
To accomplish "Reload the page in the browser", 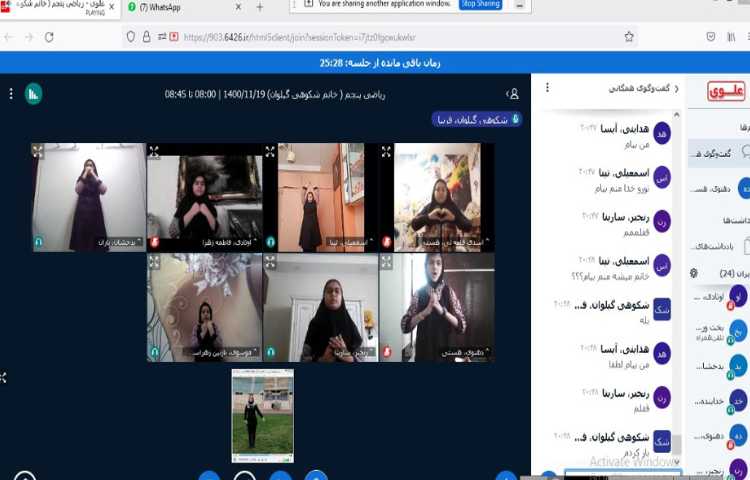I will click(49, 37).
